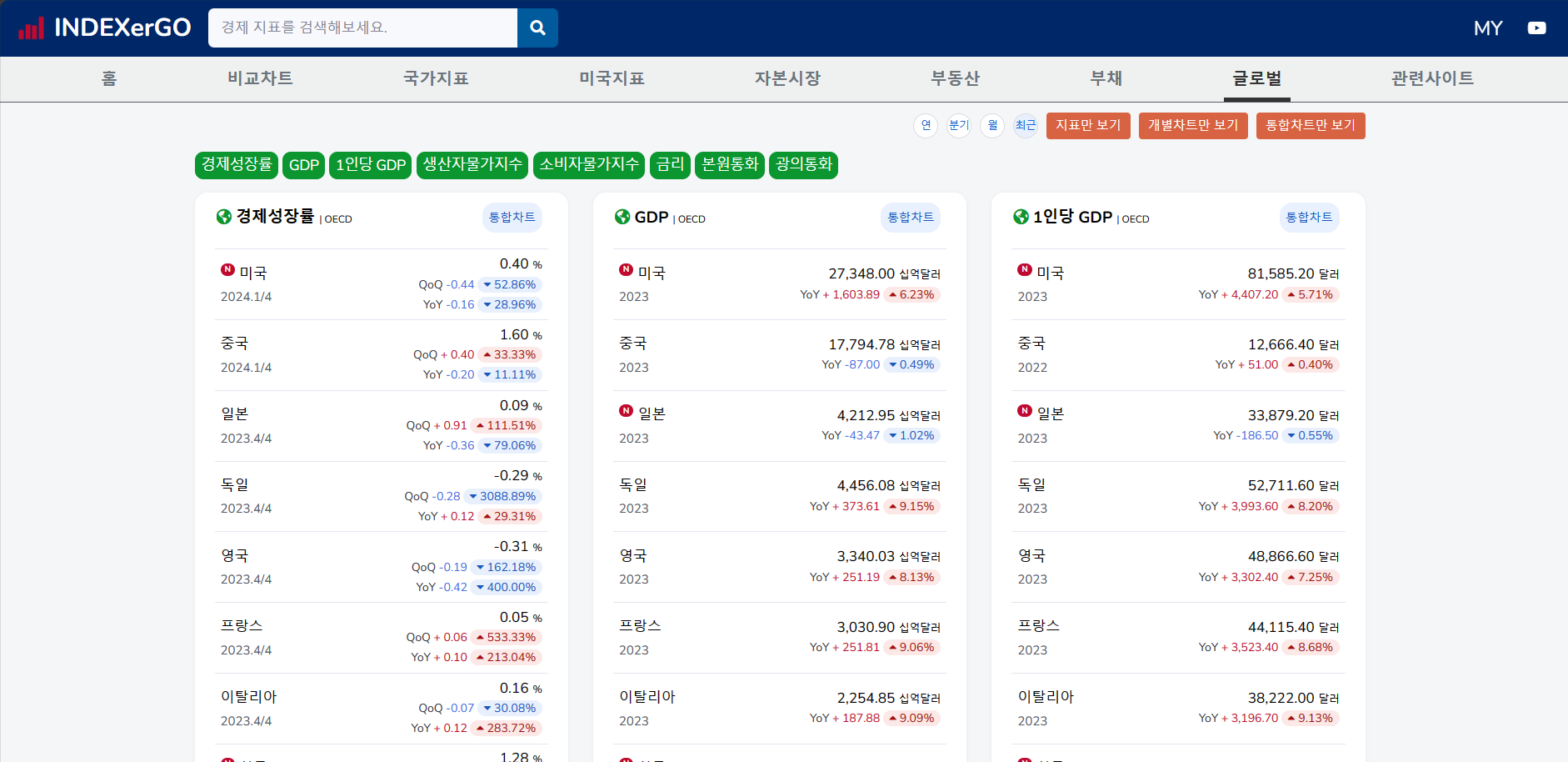The width and height of the screenshot is (1568, 762).
Task: Click the globe icon beside 경제성장률 heading
Action: pyautogui.click(x=224, y=217)
